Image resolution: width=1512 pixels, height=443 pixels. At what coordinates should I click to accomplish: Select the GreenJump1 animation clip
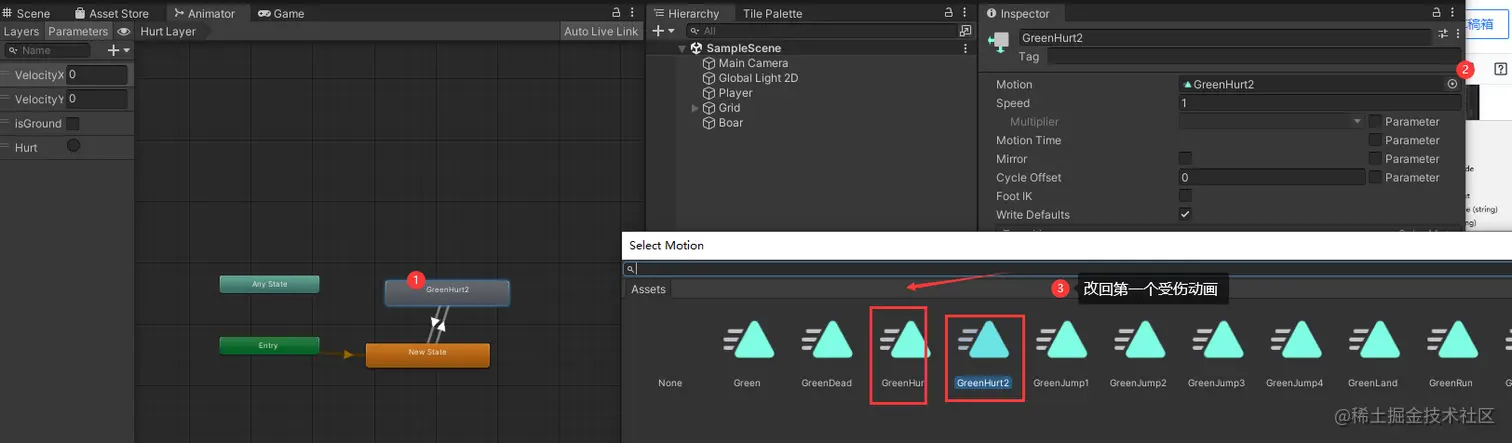pyautogui.click(x=1061, y=355)
